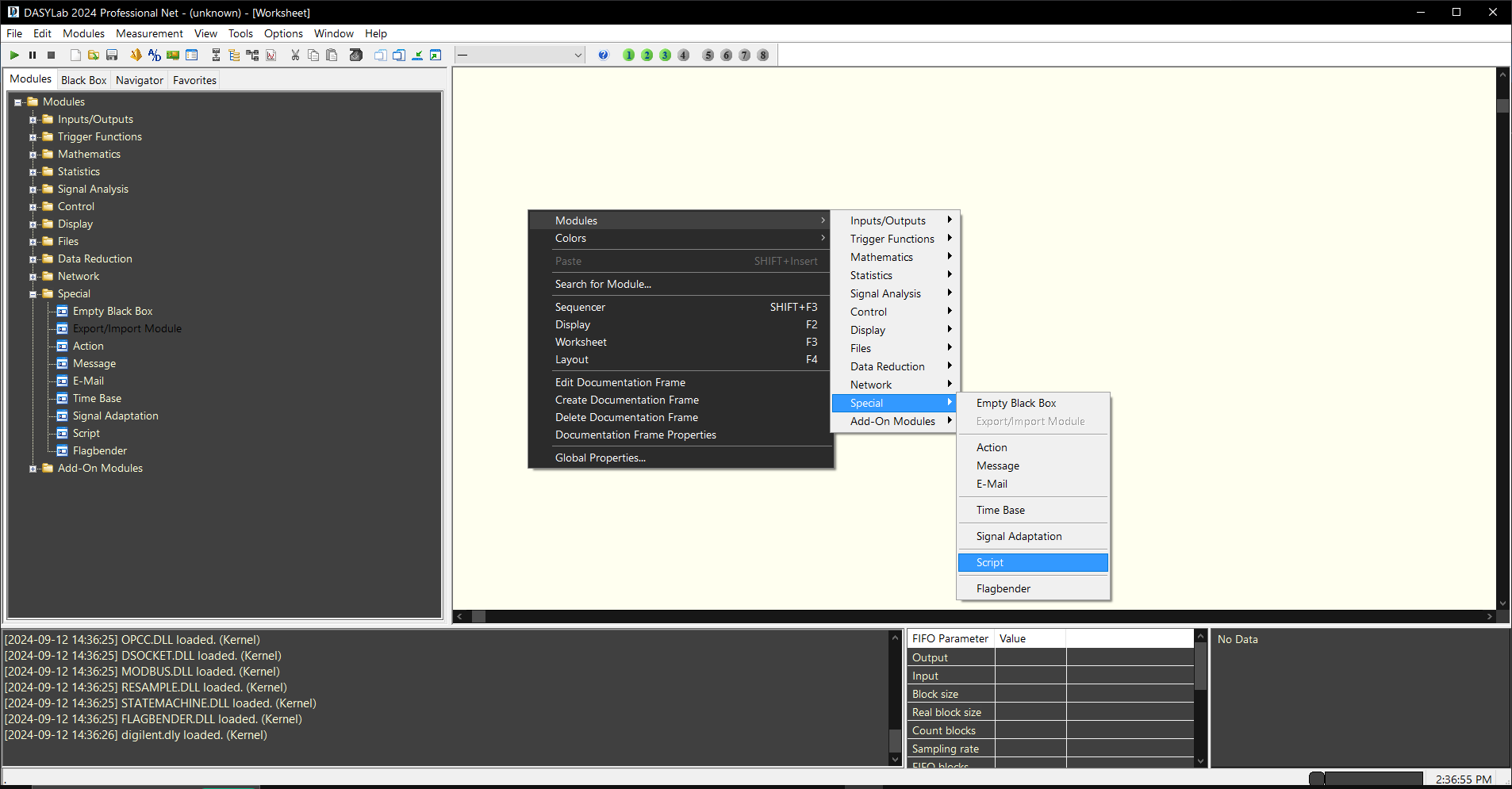Click the Paste clipboard toolbar icon

(332, 55)
